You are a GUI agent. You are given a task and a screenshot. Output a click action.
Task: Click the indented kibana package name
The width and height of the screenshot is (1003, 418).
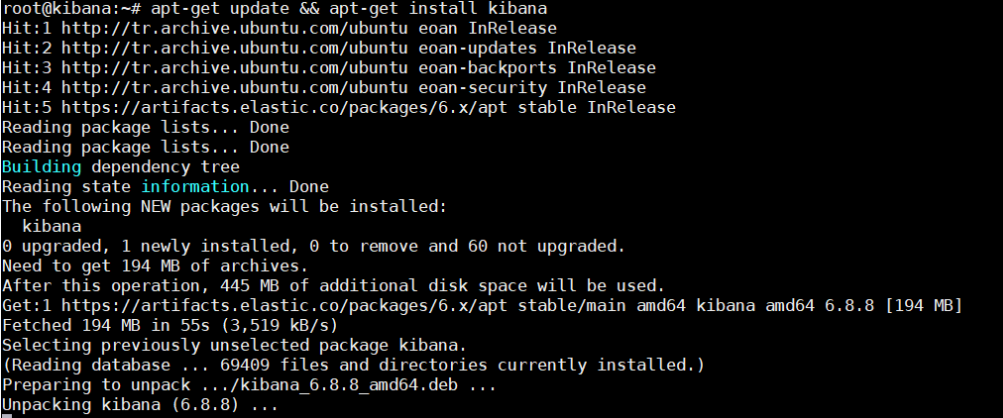(52, 227)
